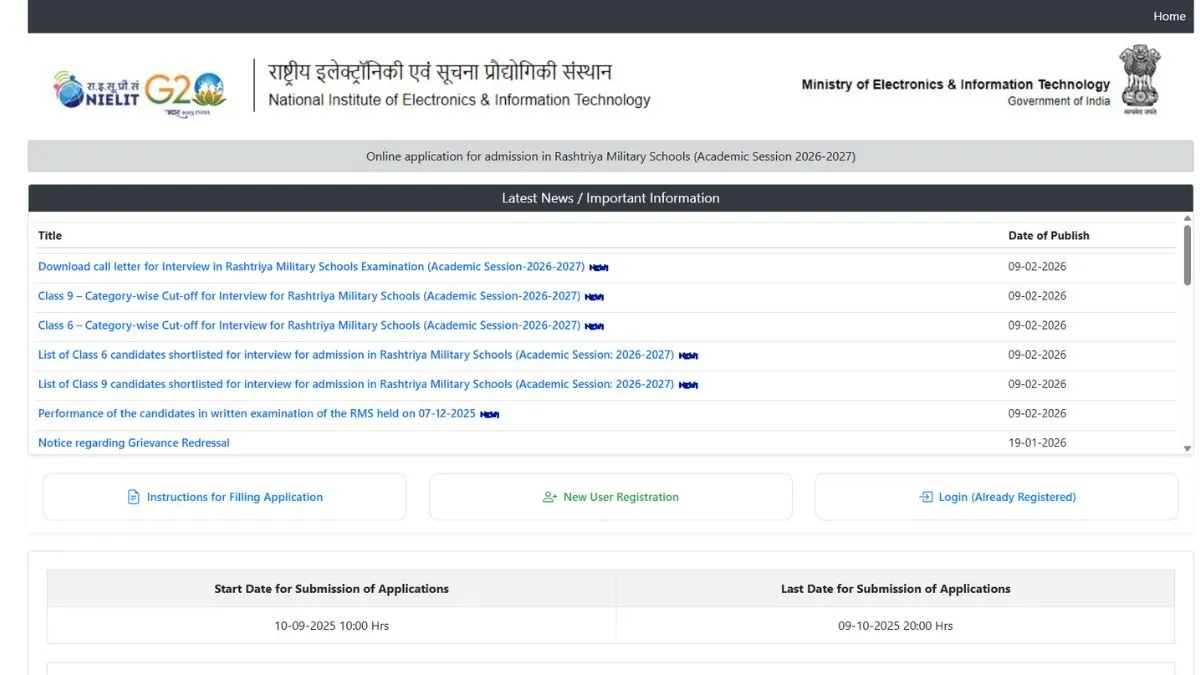Click the New badge after call letter link
Screen dimensions: 1200x675
tap(598, 267)
